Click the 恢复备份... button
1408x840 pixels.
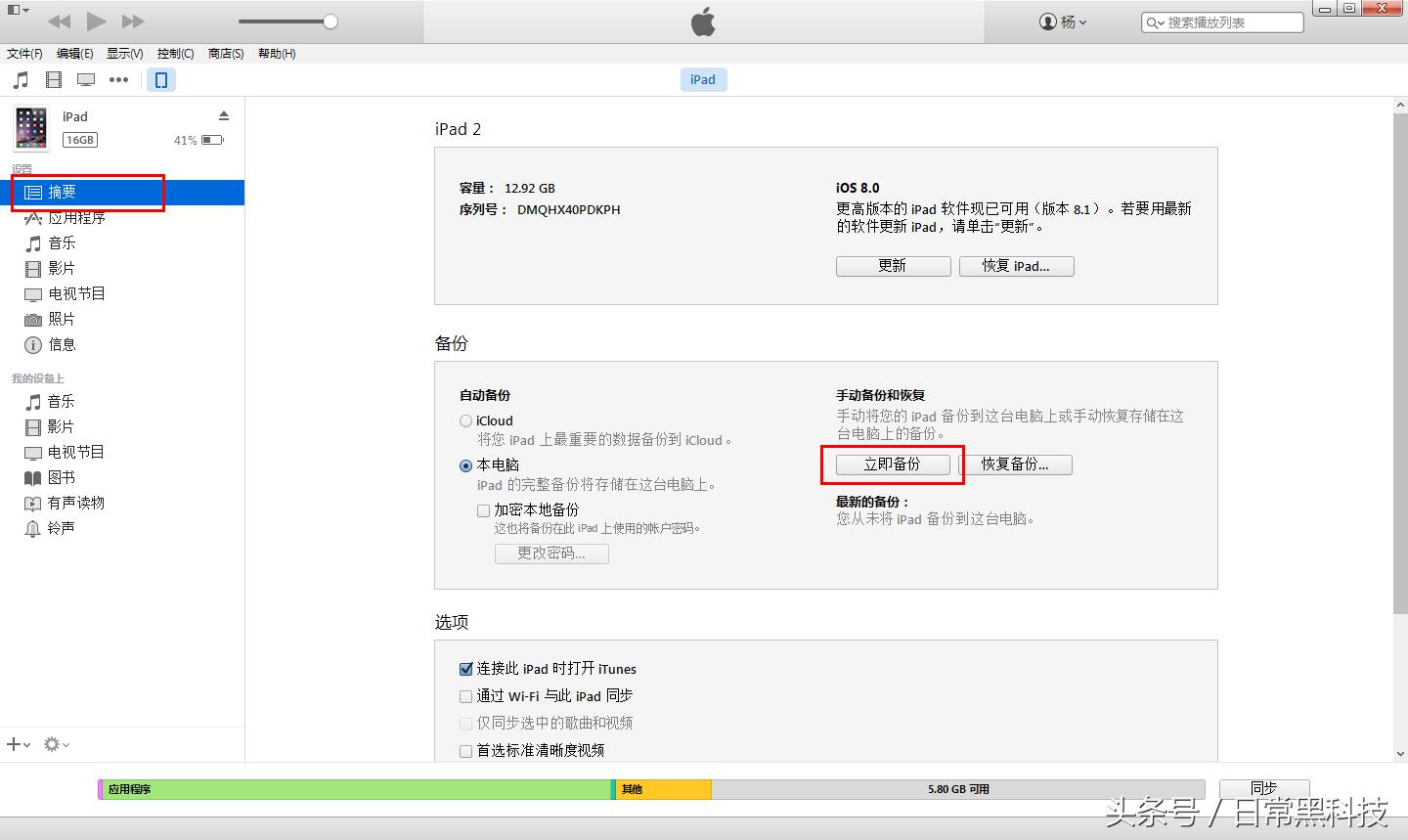pyautogui.click(x=1015, y=464)
